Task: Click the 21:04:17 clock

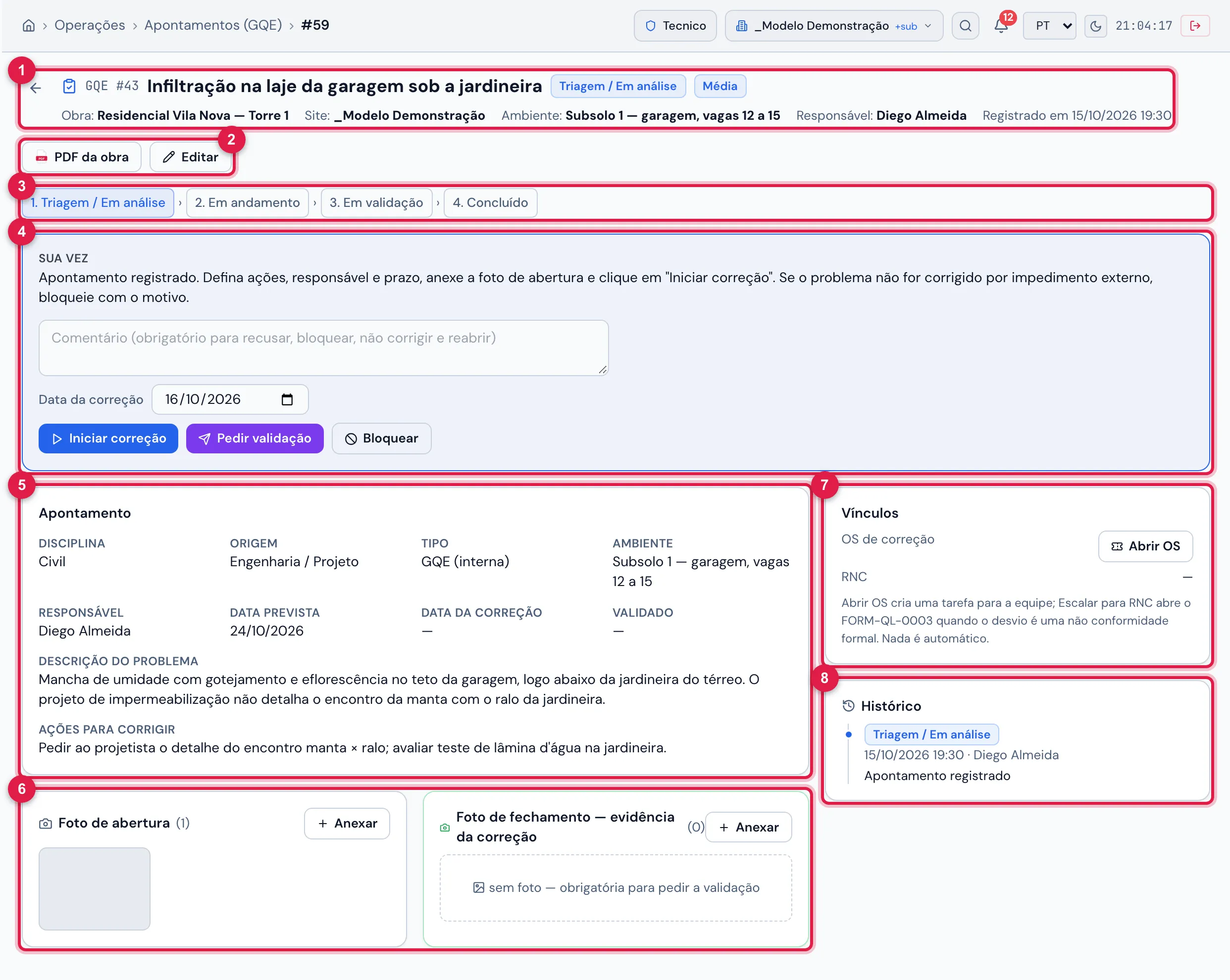Action: point(1144,26)
